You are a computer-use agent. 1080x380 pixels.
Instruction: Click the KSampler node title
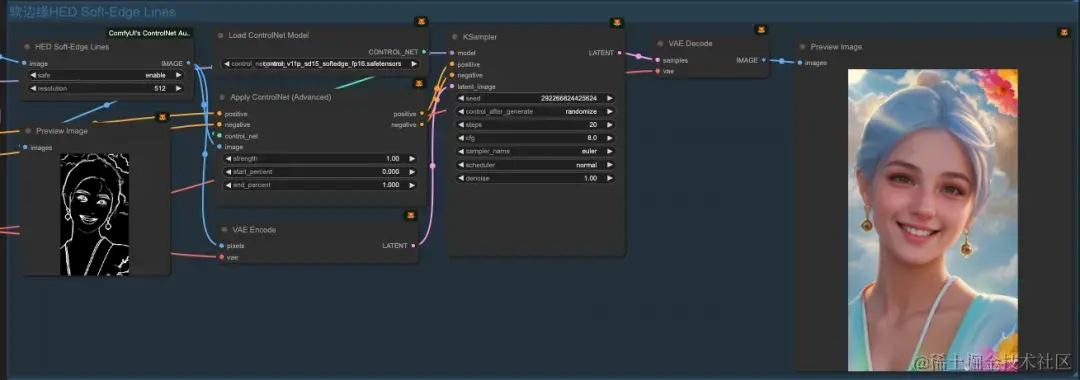click(480, 36)
